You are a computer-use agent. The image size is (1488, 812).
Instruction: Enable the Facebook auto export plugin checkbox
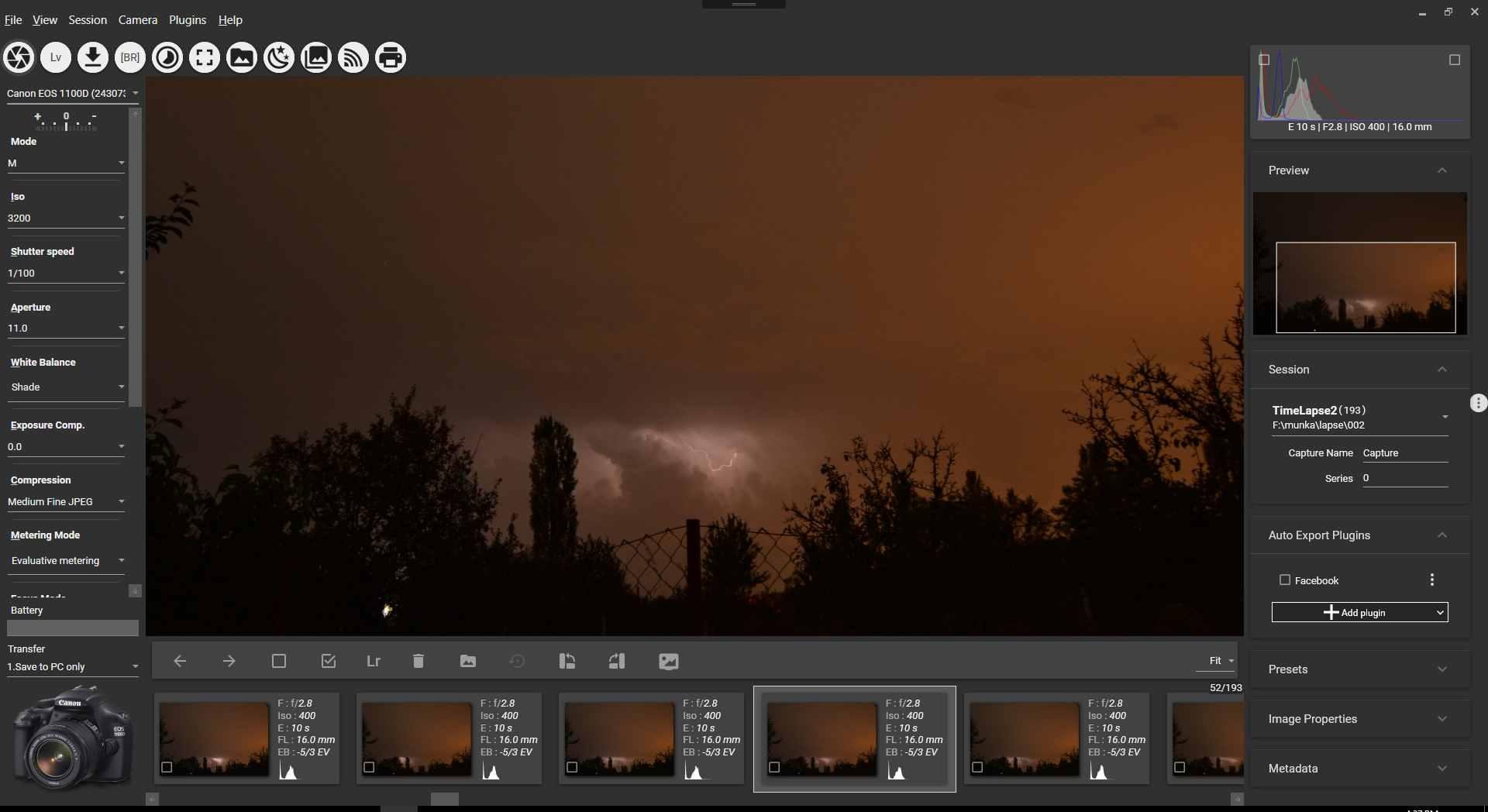(x=1285, y=580)
